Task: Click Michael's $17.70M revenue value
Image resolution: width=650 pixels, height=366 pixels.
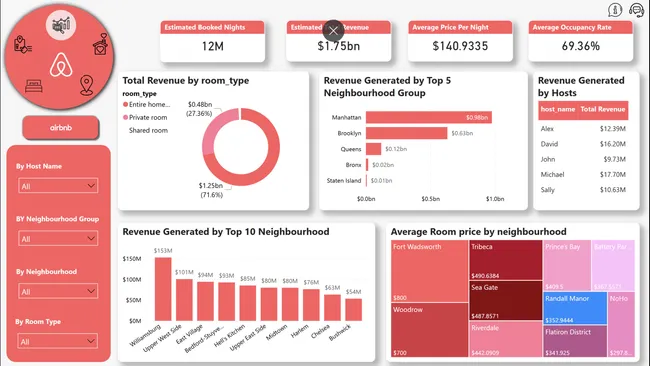Action: (x=612, y=175)
